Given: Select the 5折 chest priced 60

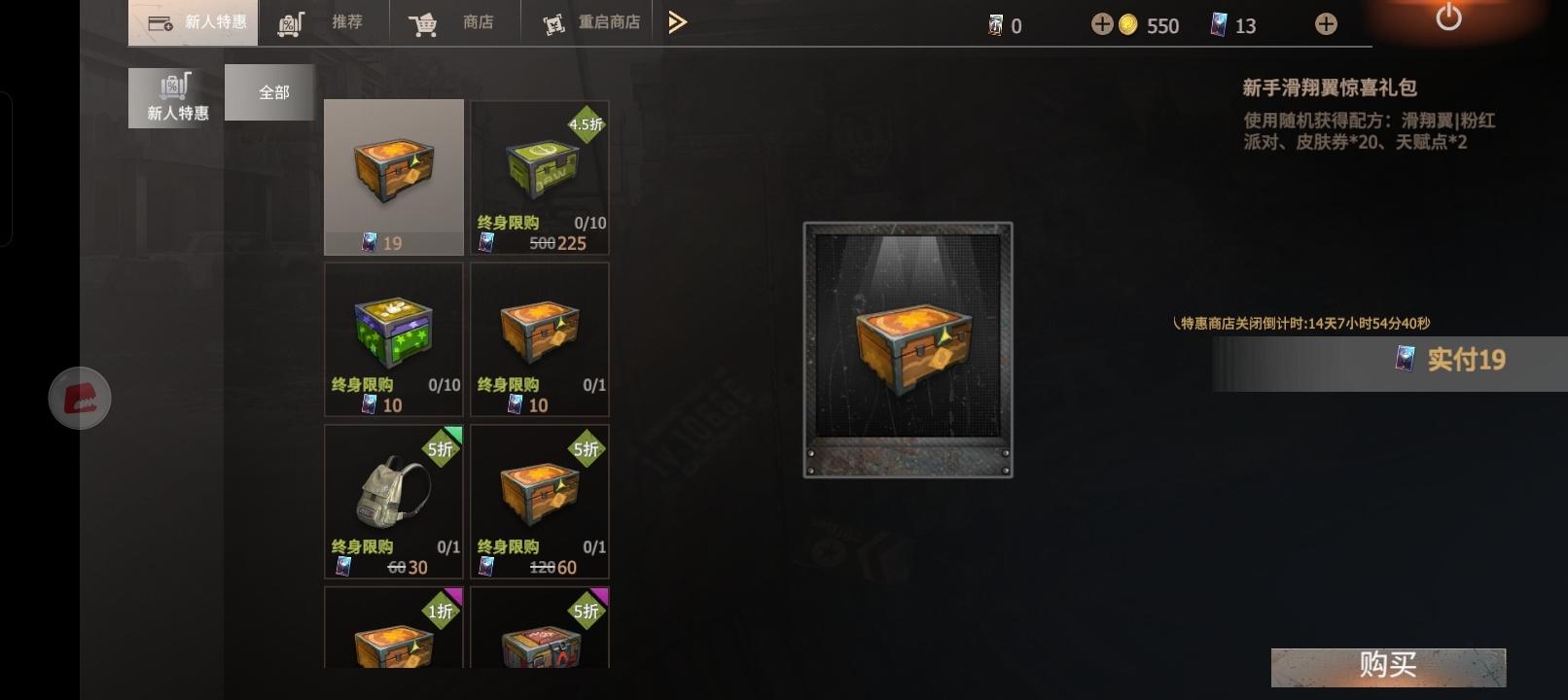Looking at the screenshot, I should 540,502.
